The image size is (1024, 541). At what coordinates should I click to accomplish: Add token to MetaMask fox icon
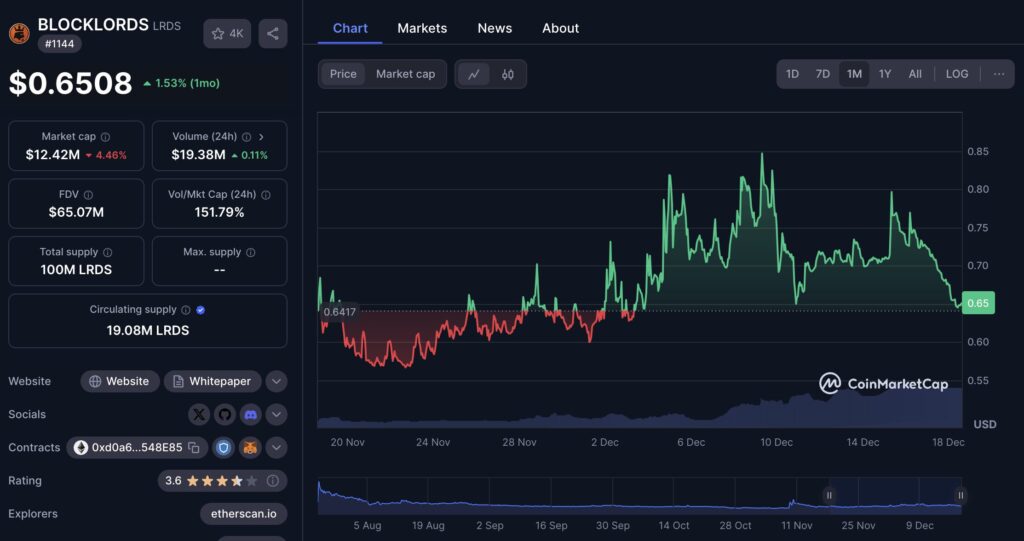pos(251,448)
